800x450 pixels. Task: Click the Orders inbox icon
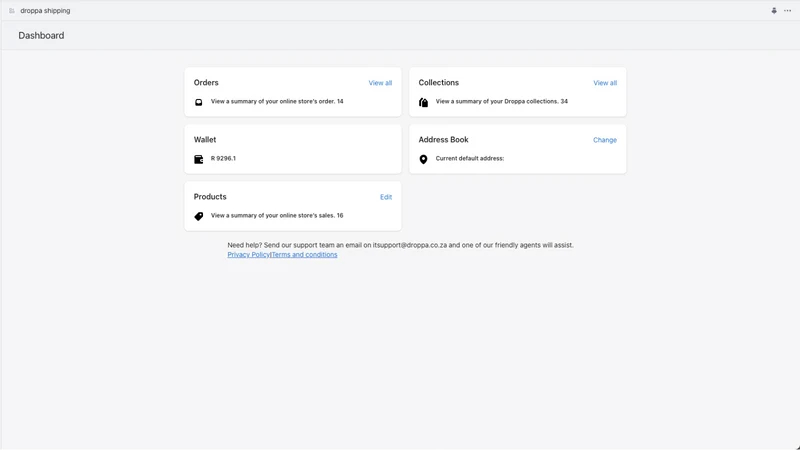(x=198, y=102)
